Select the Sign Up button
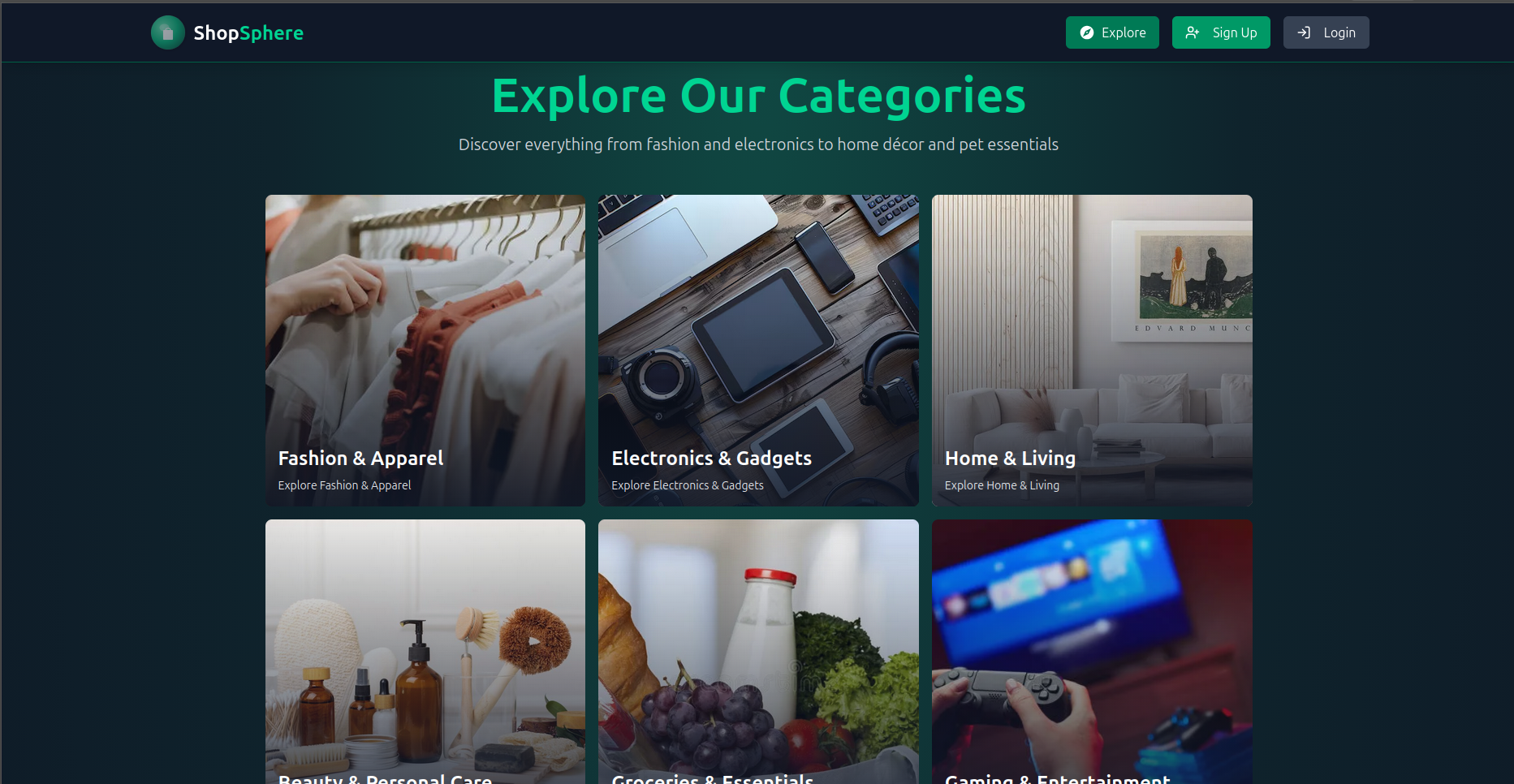Image resolution: width=1514 pixels, height=784 pixels. coord(1221,32)
